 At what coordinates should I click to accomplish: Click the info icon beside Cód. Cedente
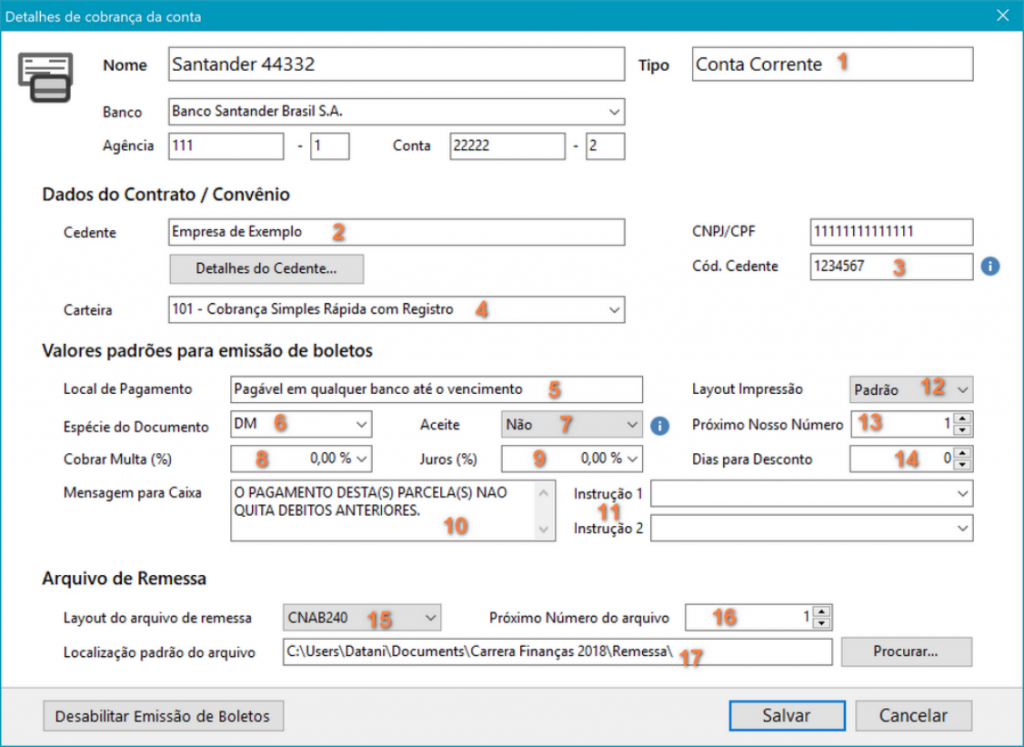point(990,267)
